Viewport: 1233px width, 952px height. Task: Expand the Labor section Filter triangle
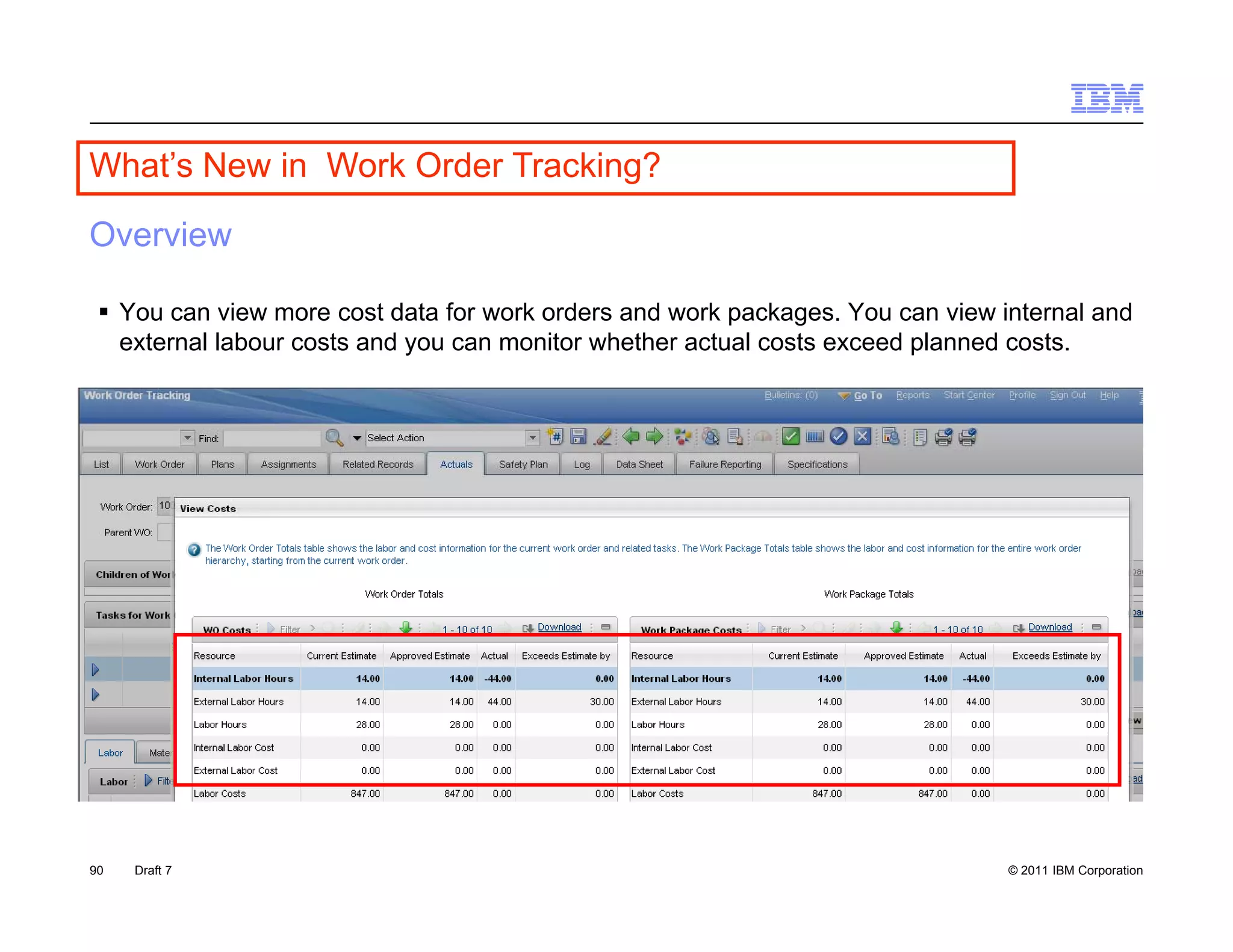(x=149, y=780)
